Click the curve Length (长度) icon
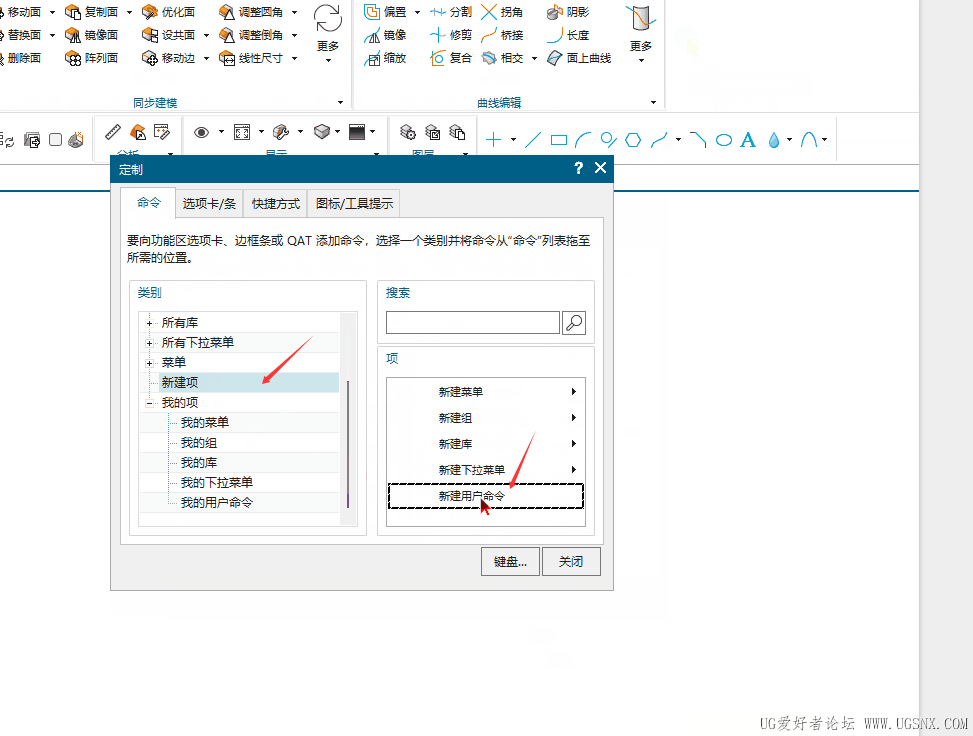The image size is (973, 736). [555, 35]
